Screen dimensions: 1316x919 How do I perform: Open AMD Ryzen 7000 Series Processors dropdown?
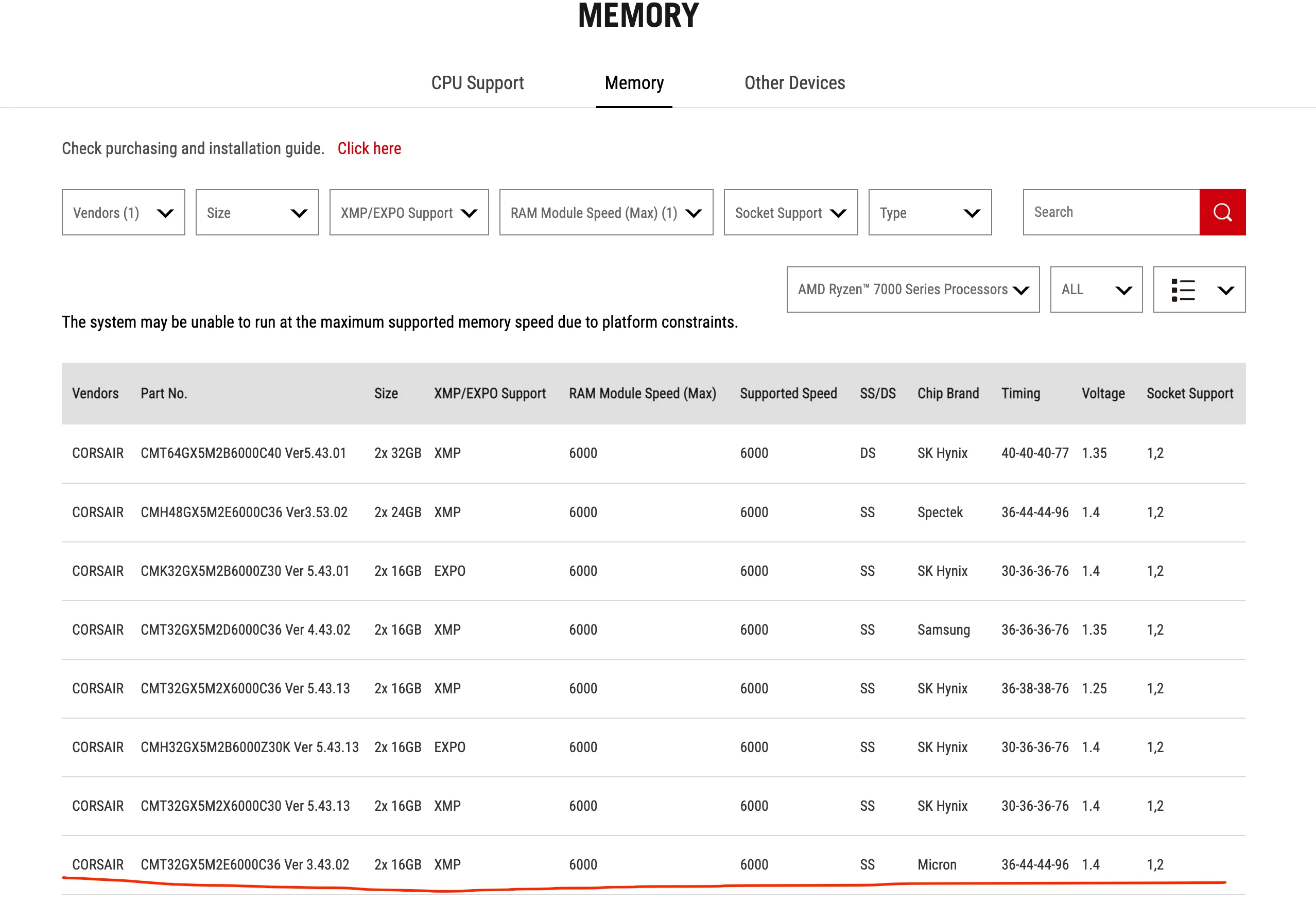pos(912,290)
